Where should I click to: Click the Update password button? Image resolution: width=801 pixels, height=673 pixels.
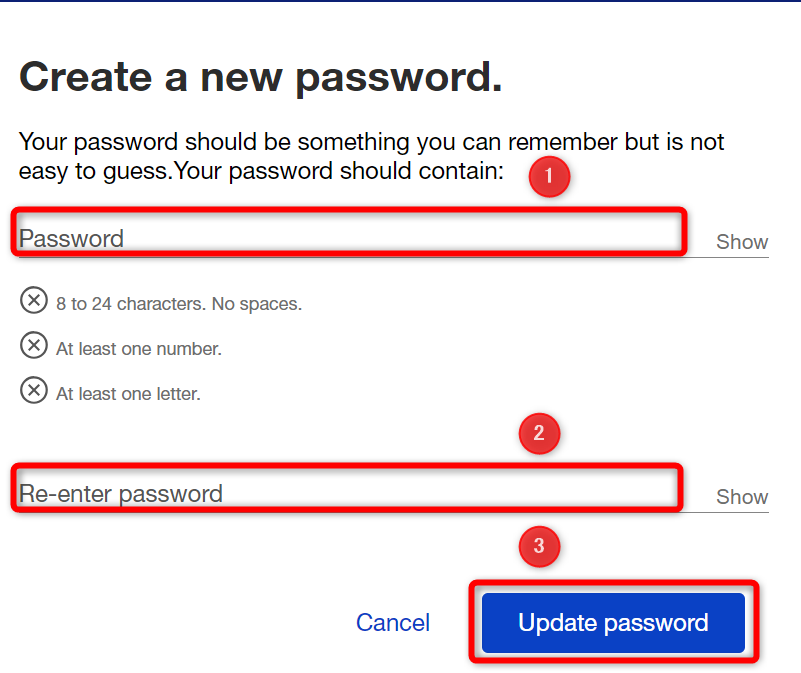(x=613, y=622)
